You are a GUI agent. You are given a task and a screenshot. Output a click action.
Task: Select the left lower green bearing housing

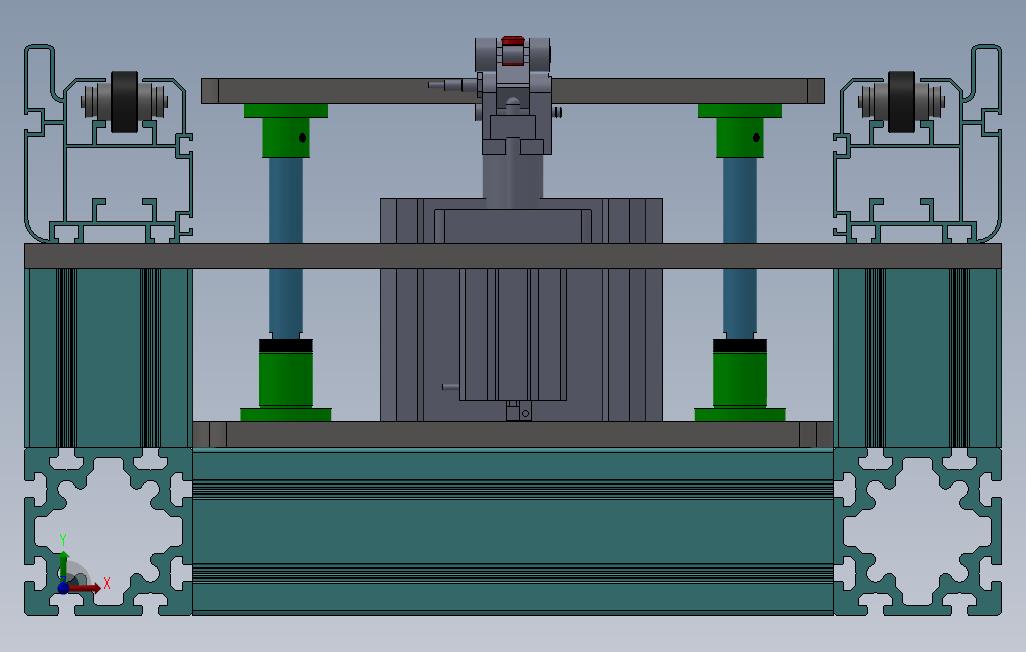286,386
